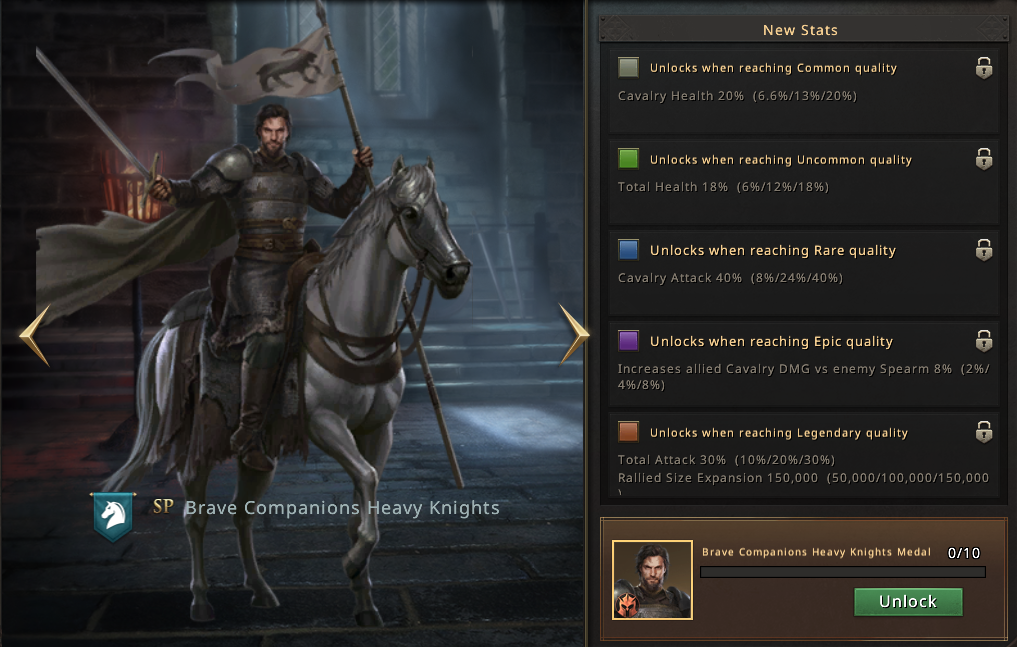Image resolution: width=1017 pixels, height=647 pixels.
Task: Click the blue Rare quality color square
Action: point(628,250)
